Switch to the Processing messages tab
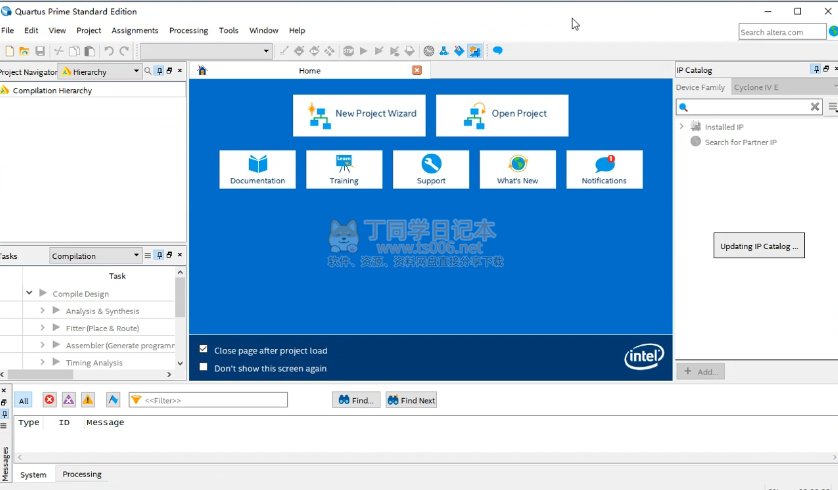This screenshot has width=838, height=490. pyautogui.click(x=82, y=474)
